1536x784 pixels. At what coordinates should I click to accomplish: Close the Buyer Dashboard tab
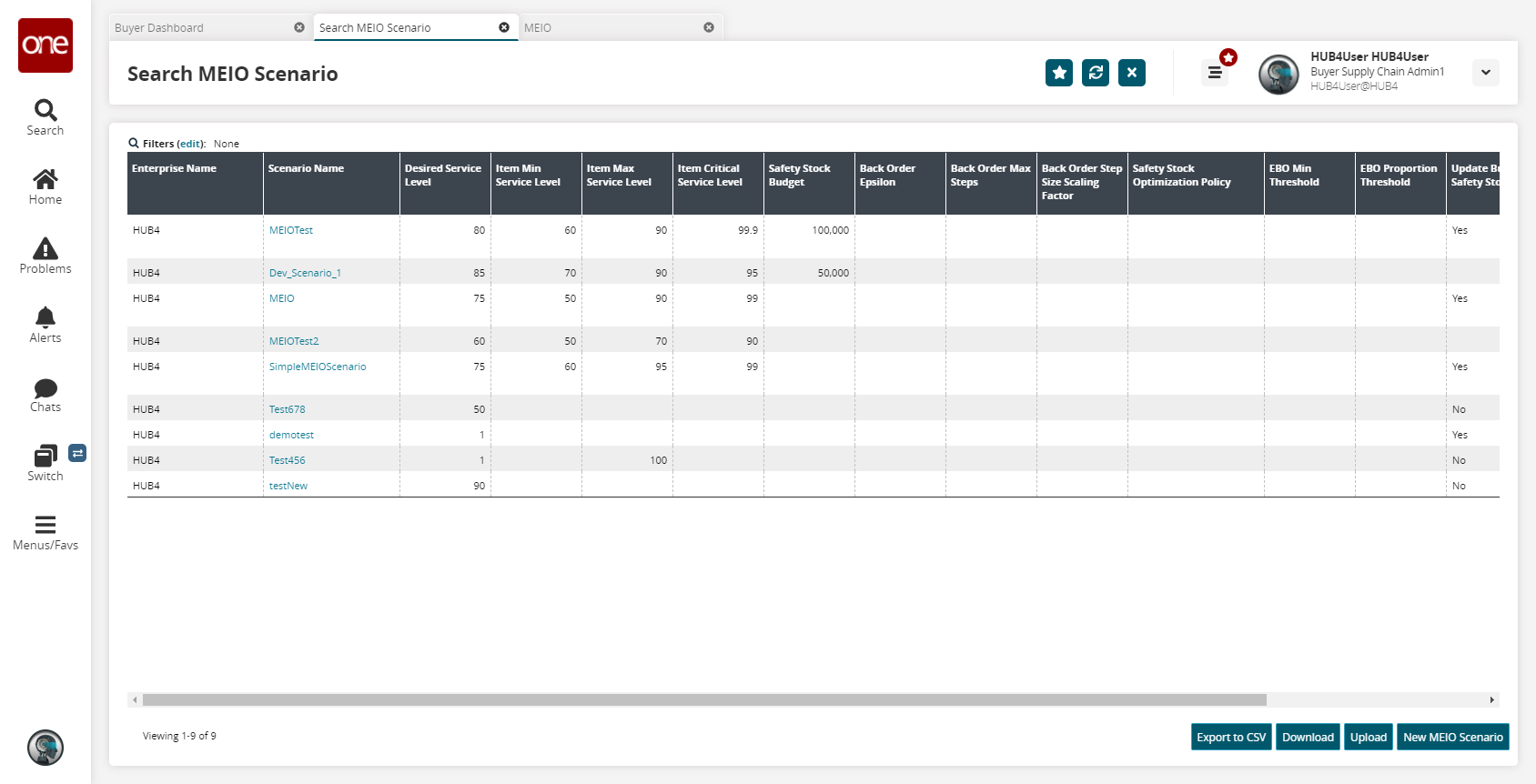pyautogui.click(x=299, y=28)
